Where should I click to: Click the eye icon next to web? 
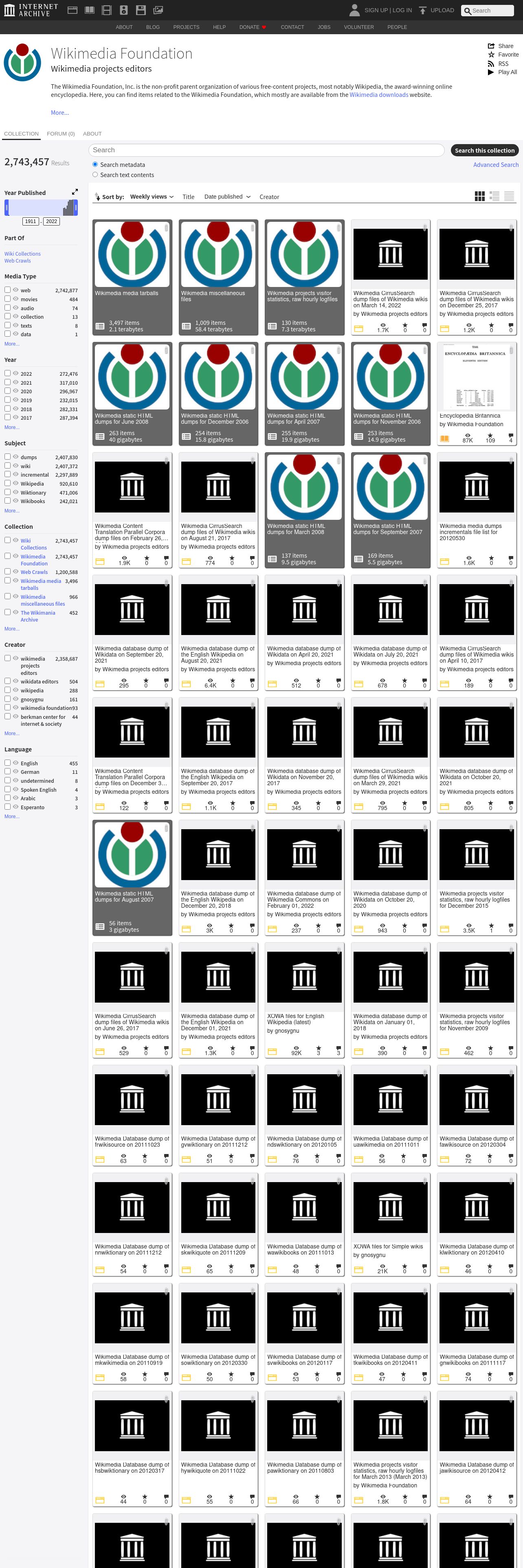point(16,290)
